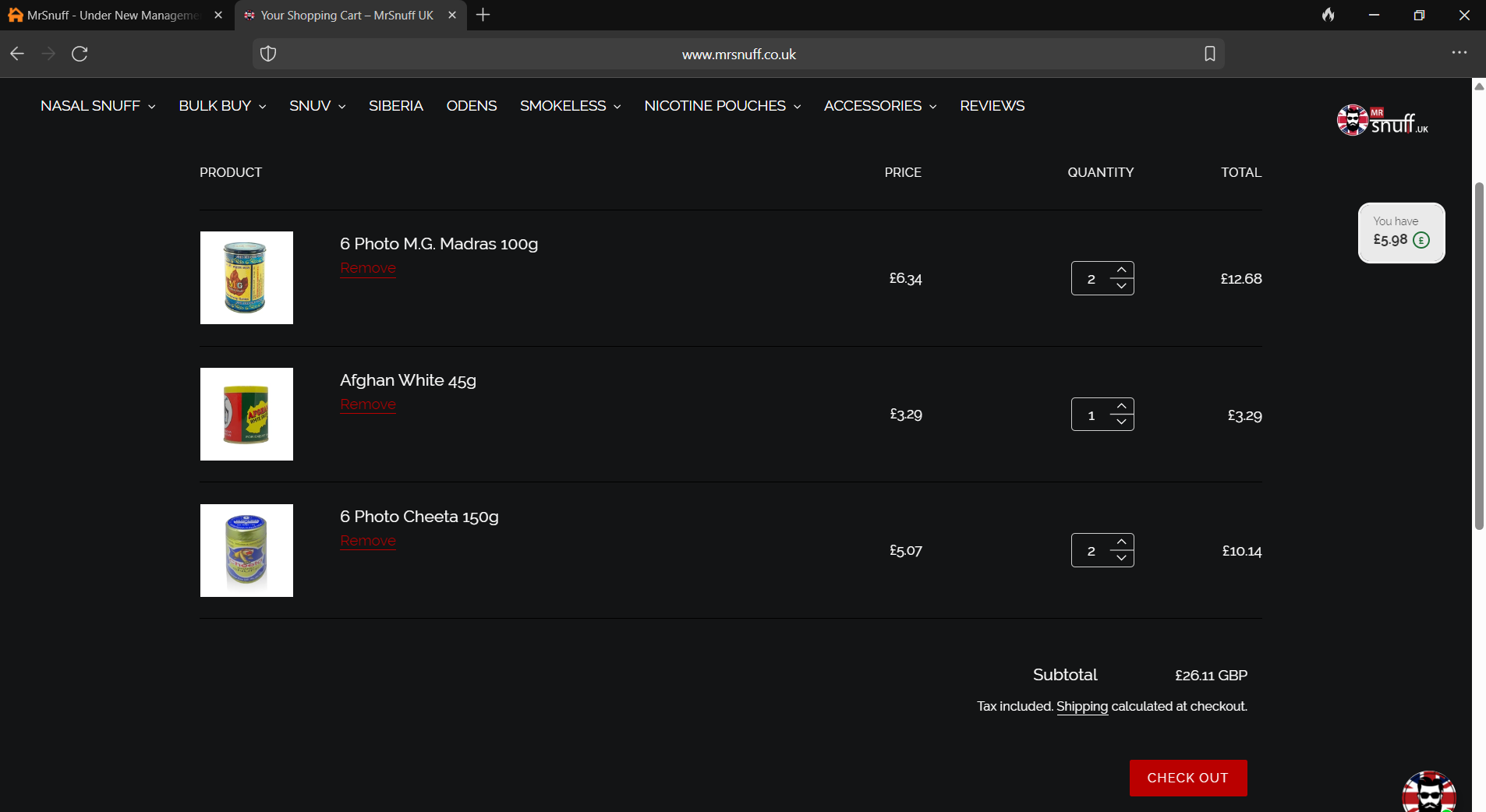This screenshot has width=1486, height=812.
Task: Click the M.G. Madras quantity field
Action: coord(1092,278)
